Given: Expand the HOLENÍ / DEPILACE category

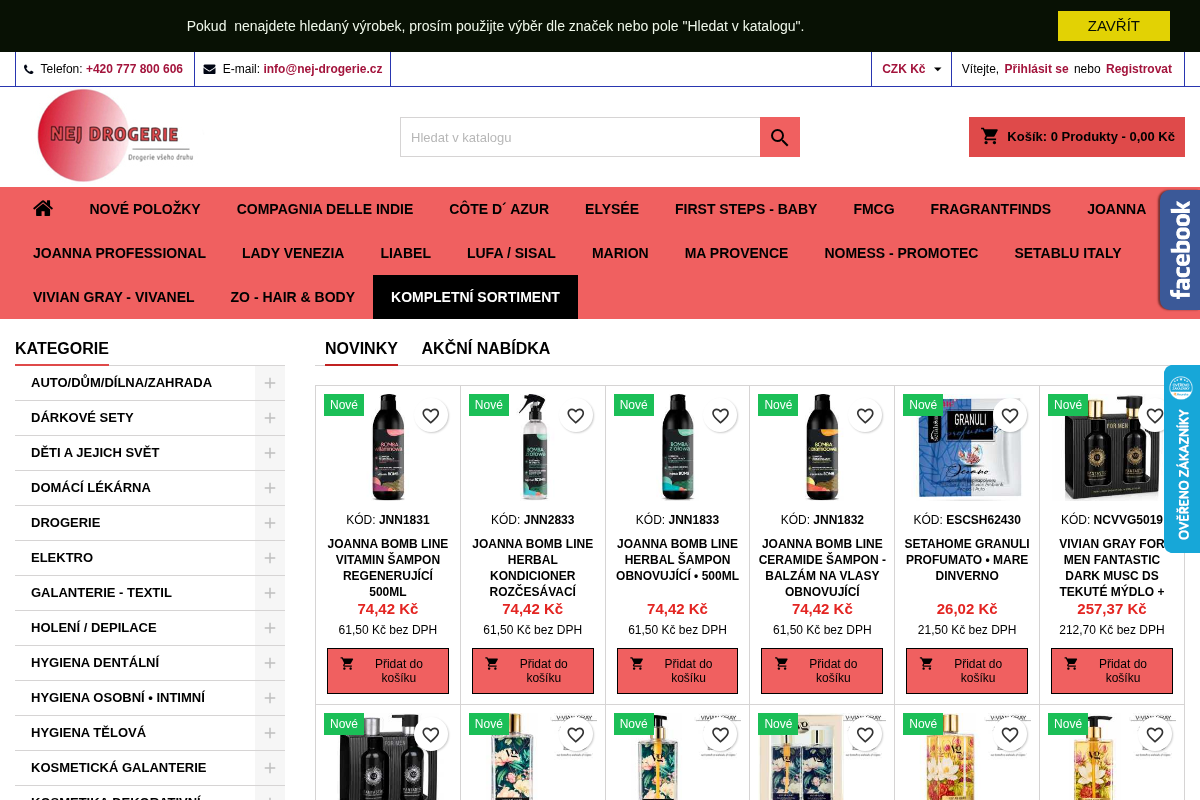Looking at the screenshot, I should click(270, 628).
